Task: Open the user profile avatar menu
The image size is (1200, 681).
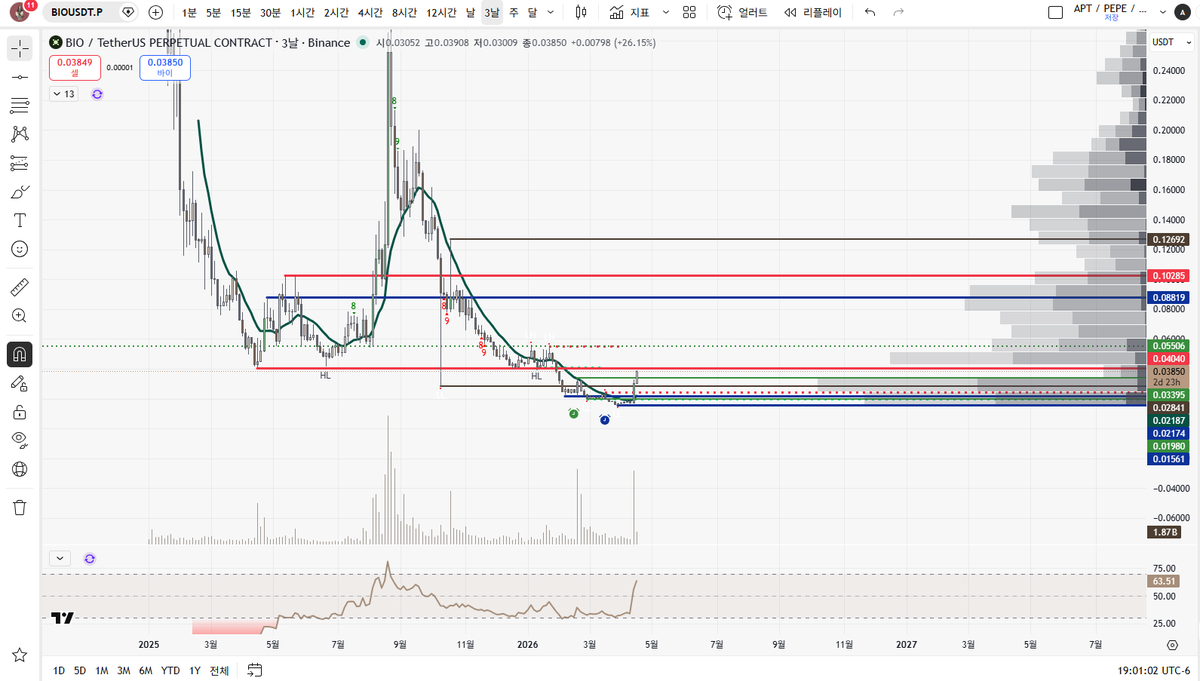Action: (x=19, y=13)
